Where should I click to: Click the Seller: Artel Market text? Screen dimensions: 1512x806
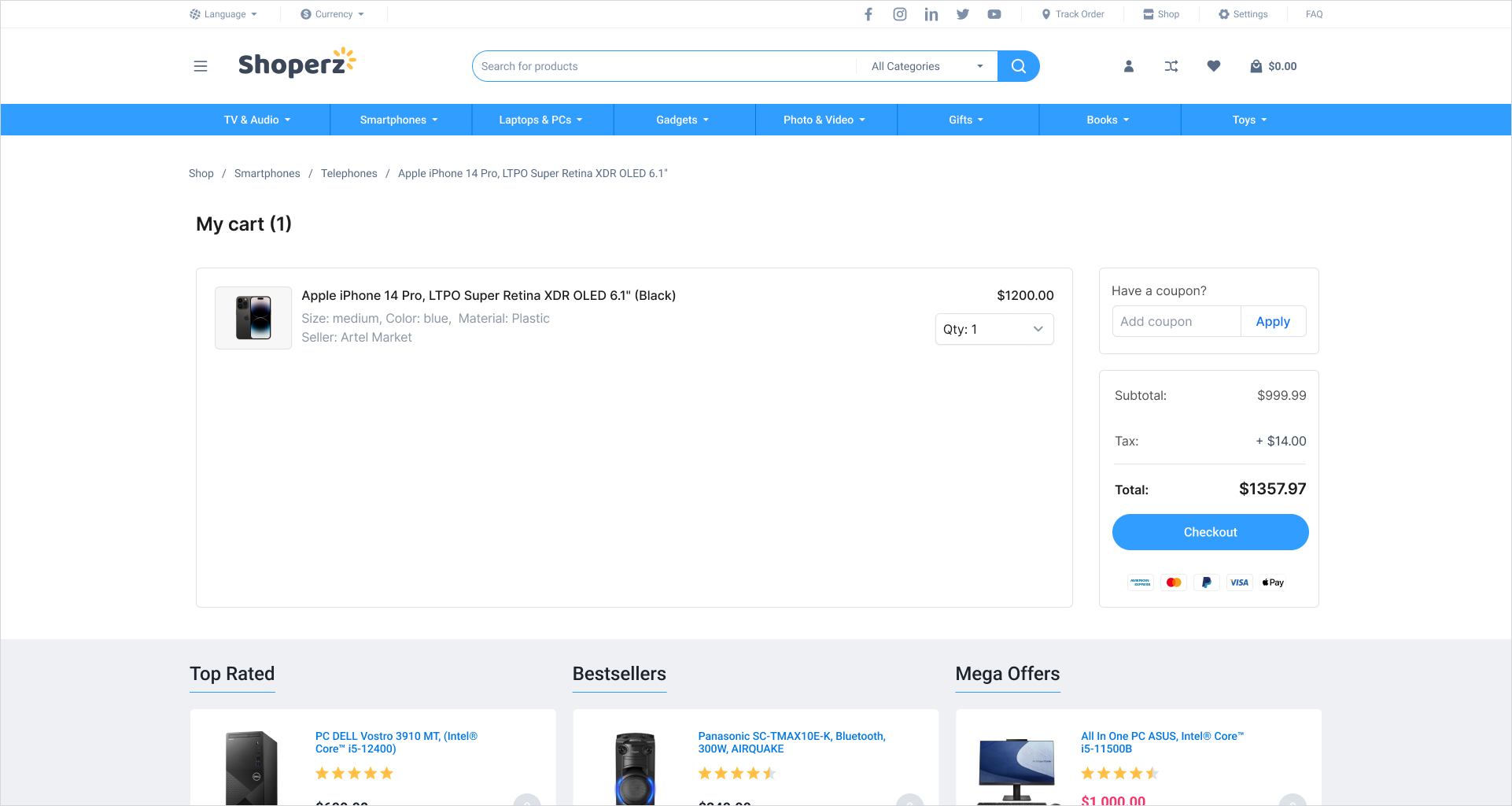pos(356,337)
